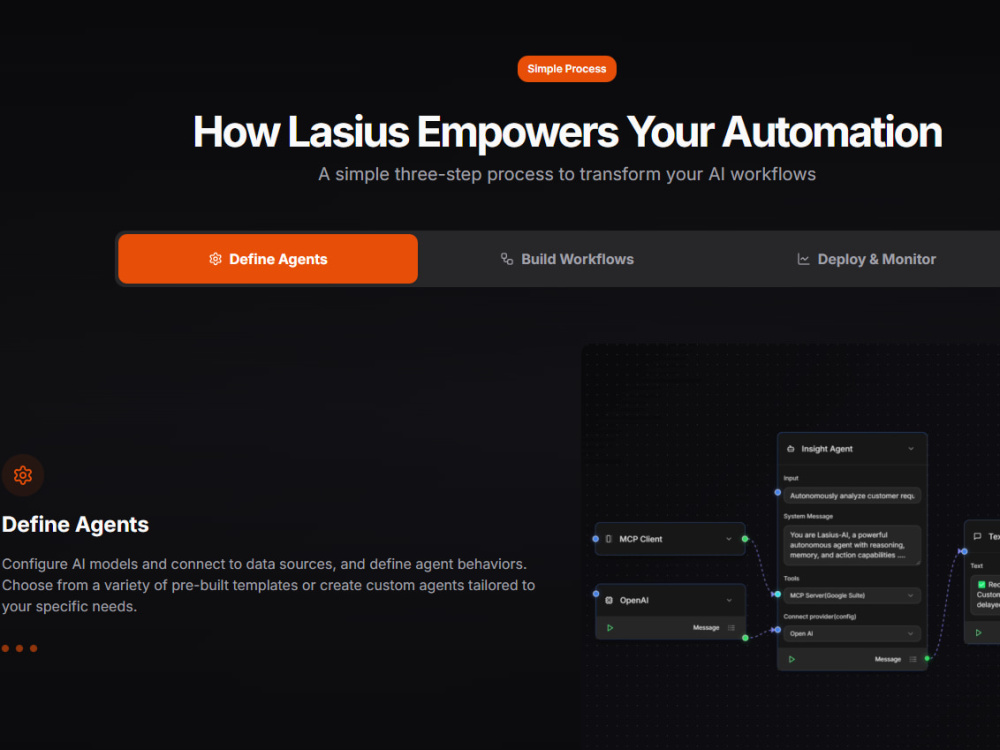Click the Insight Agent blue Input port
1000x750 pixels.
(777, 492)
